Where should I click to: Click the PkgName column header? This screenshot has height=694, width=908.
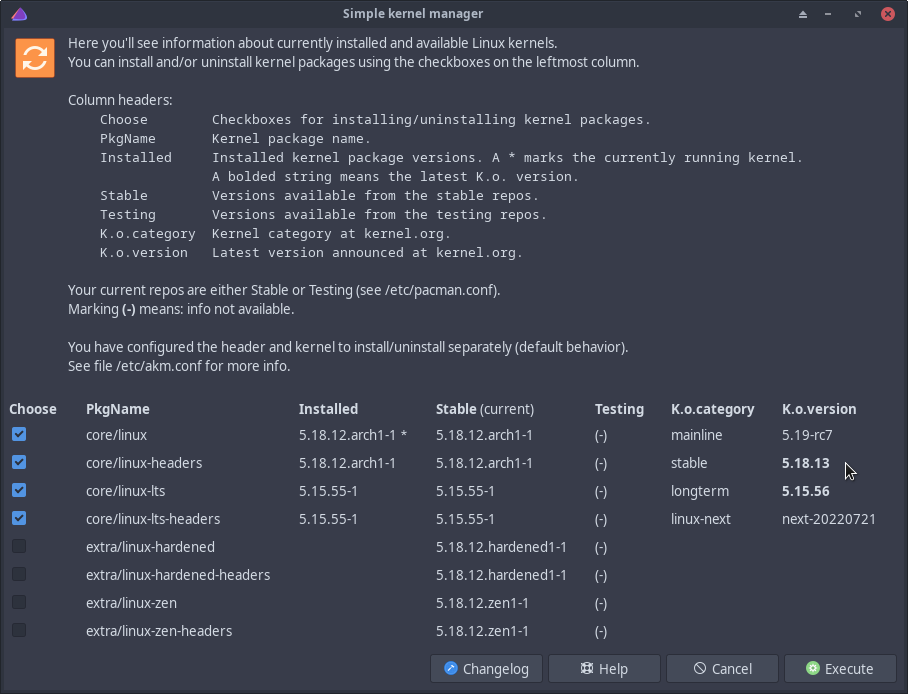tap(118, 409)
